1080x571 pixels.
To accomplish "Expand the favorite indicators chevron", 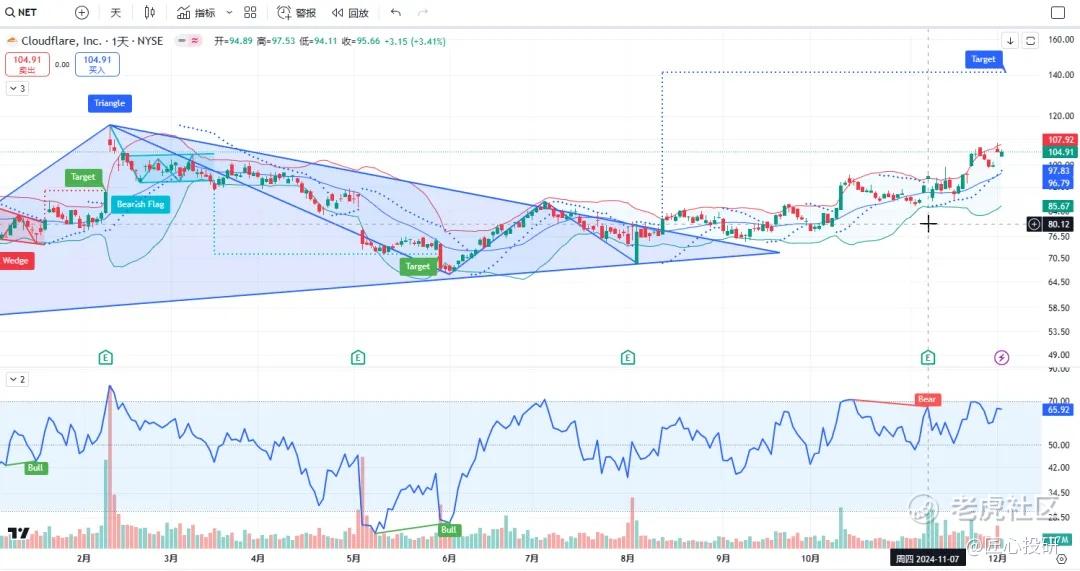I will click(229, 12).
